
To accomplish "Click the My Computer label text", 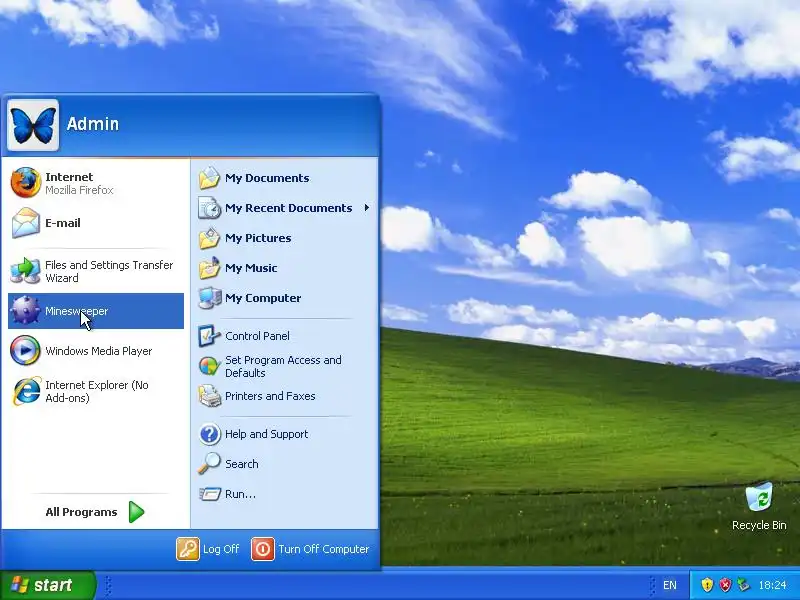I will coord(263,298).
